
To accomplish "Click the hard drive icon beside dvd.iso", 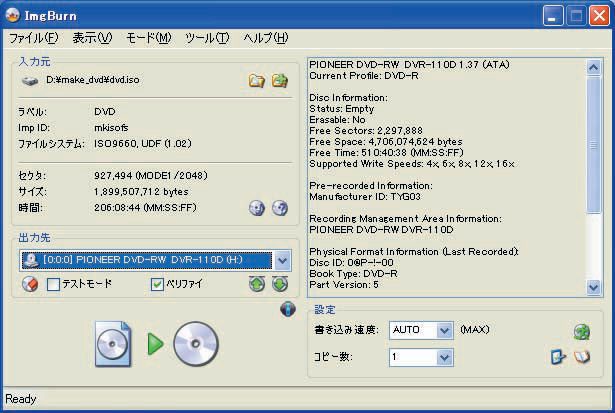I will [30, 81].
